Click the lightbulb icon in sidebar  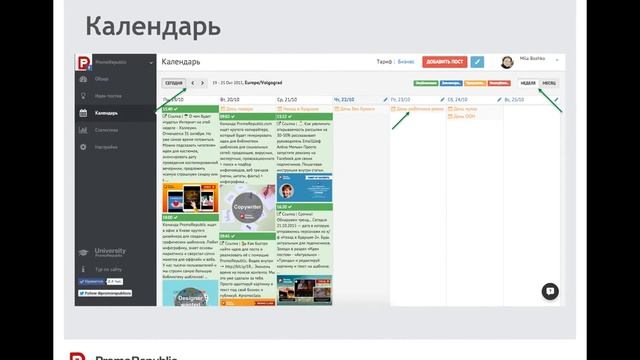click(83, 96)
